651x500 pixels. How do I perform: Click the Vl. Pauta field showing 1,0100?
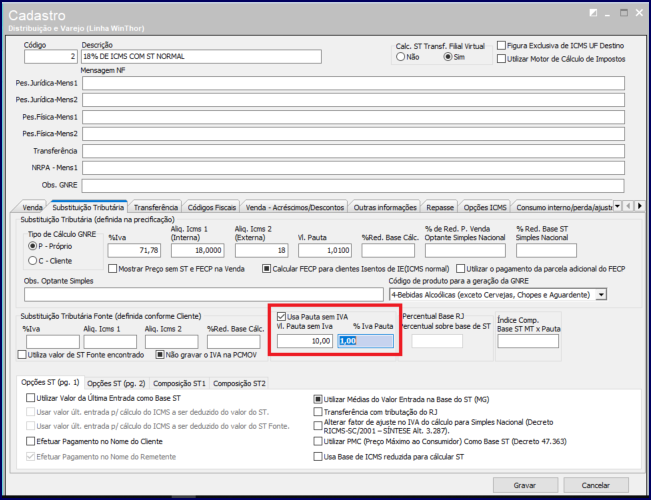click(325, 250)
